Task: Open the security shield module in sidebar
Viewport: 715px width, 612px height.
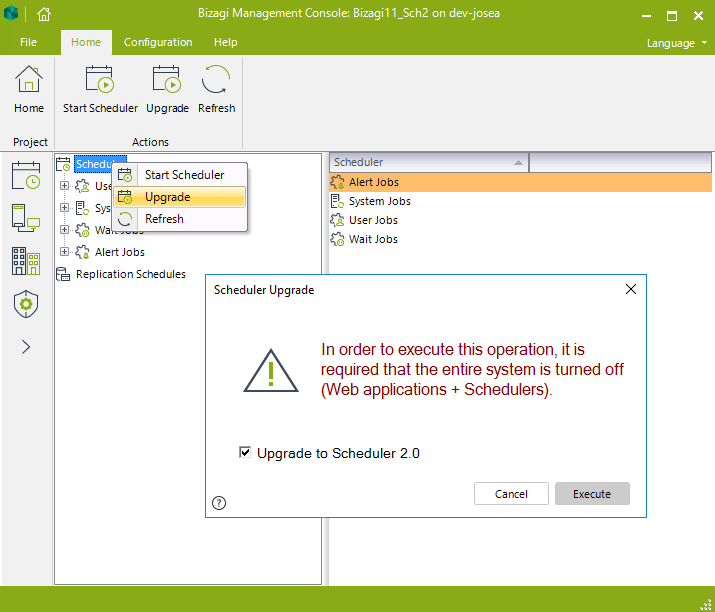Action: (x=26, y=304)
